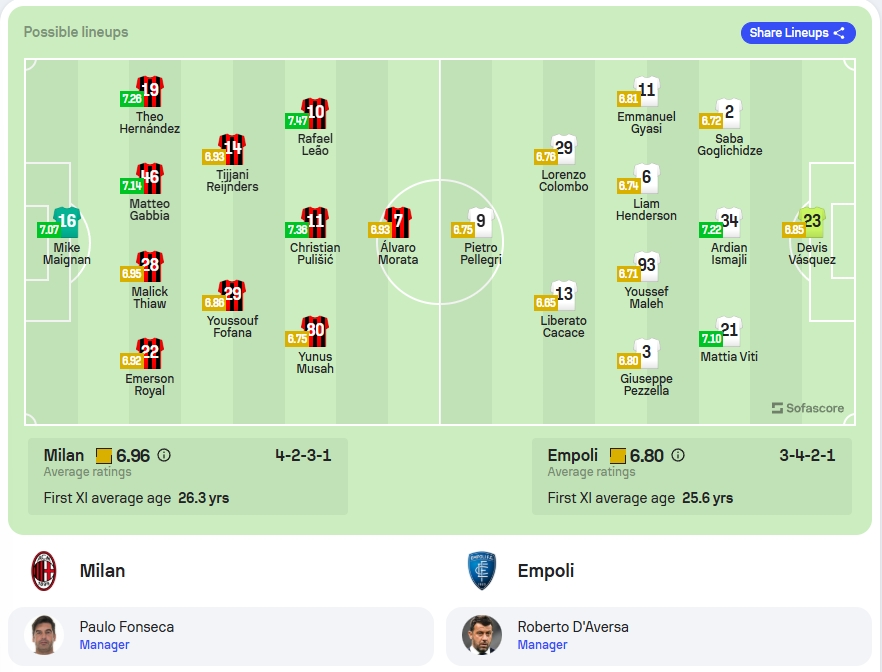Select Mike Maignan's goalkeeper jersey icon
This screenshot has width=882, height=672.
click(x=67, y=222)
